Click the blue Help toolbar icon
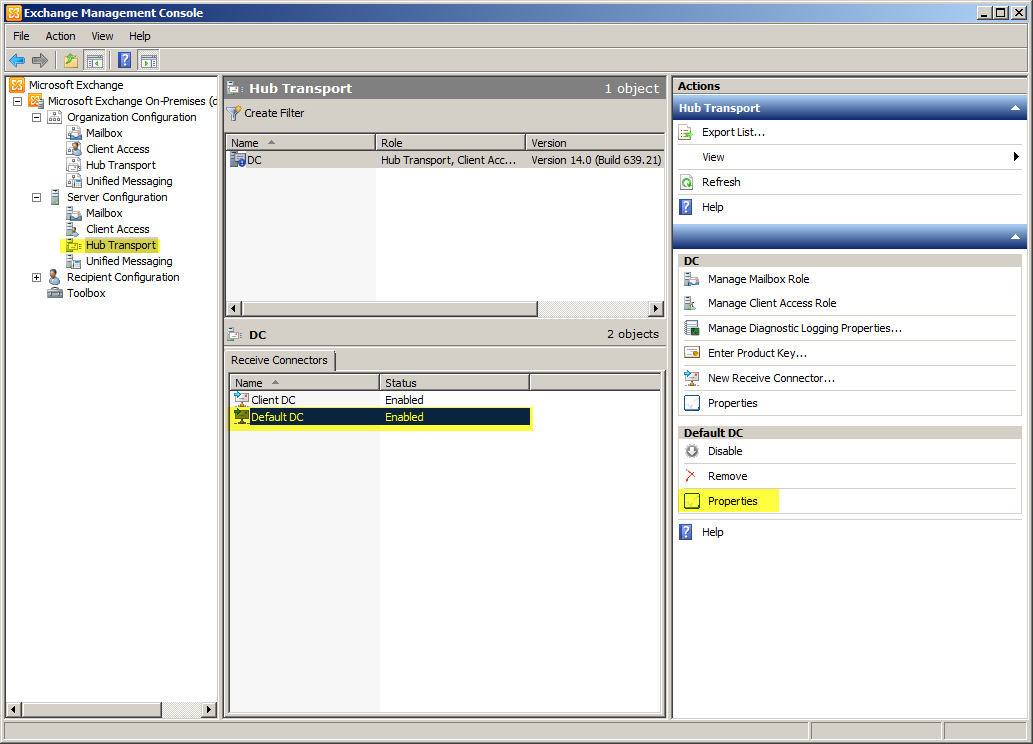The width and height of the screenshot is (1033, 744). click(124, 61)
